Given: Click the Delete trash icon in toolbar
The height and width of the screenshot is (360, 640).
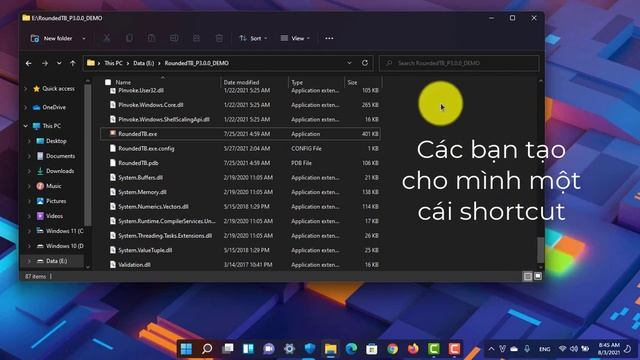Looking at the screenshot, I should 219,38.
